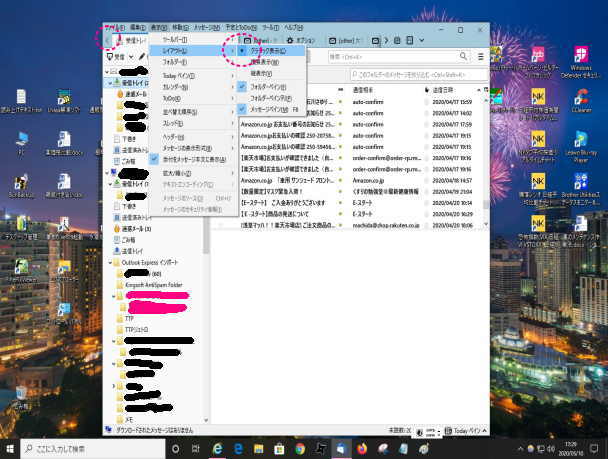The image size is (608, 459).
Task: Open Google Chrome from taskbar
Action: [300, 449]
